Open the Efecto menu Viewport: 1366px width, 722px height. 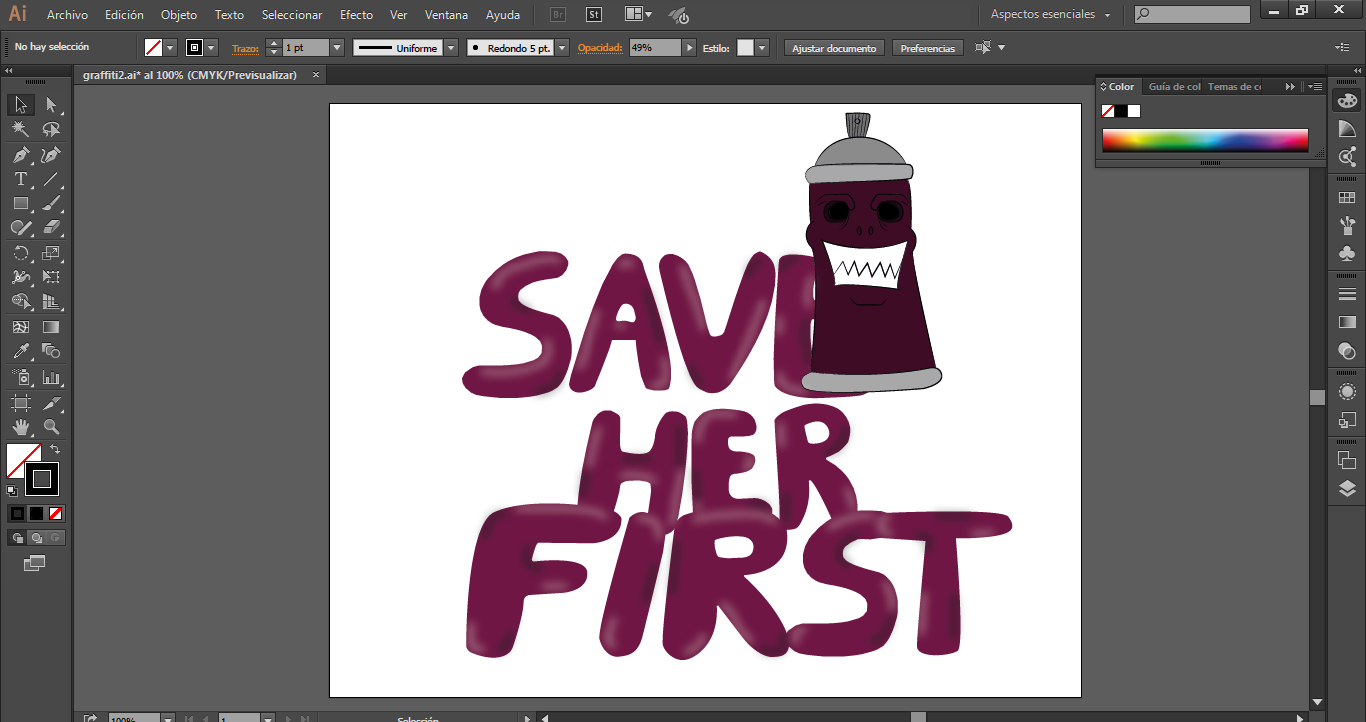pyautogui.click(x=356, y=15)
